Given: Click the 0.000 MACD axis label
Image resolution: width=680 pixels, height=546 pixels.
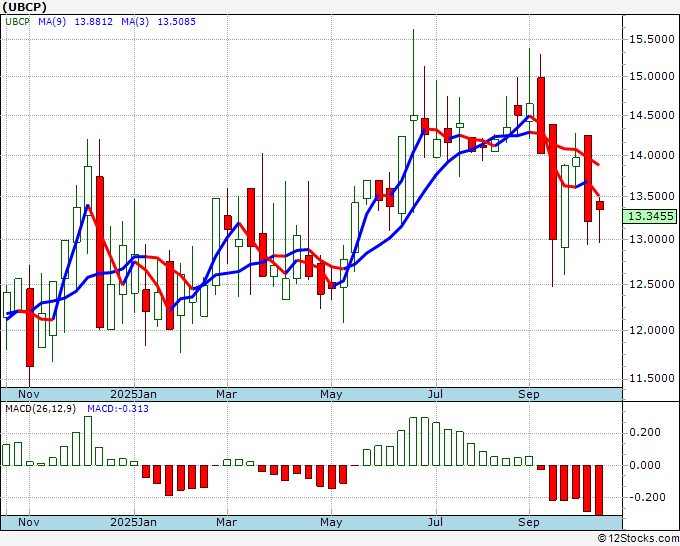Looking at the screenshot, I should [x=647, y=465].
